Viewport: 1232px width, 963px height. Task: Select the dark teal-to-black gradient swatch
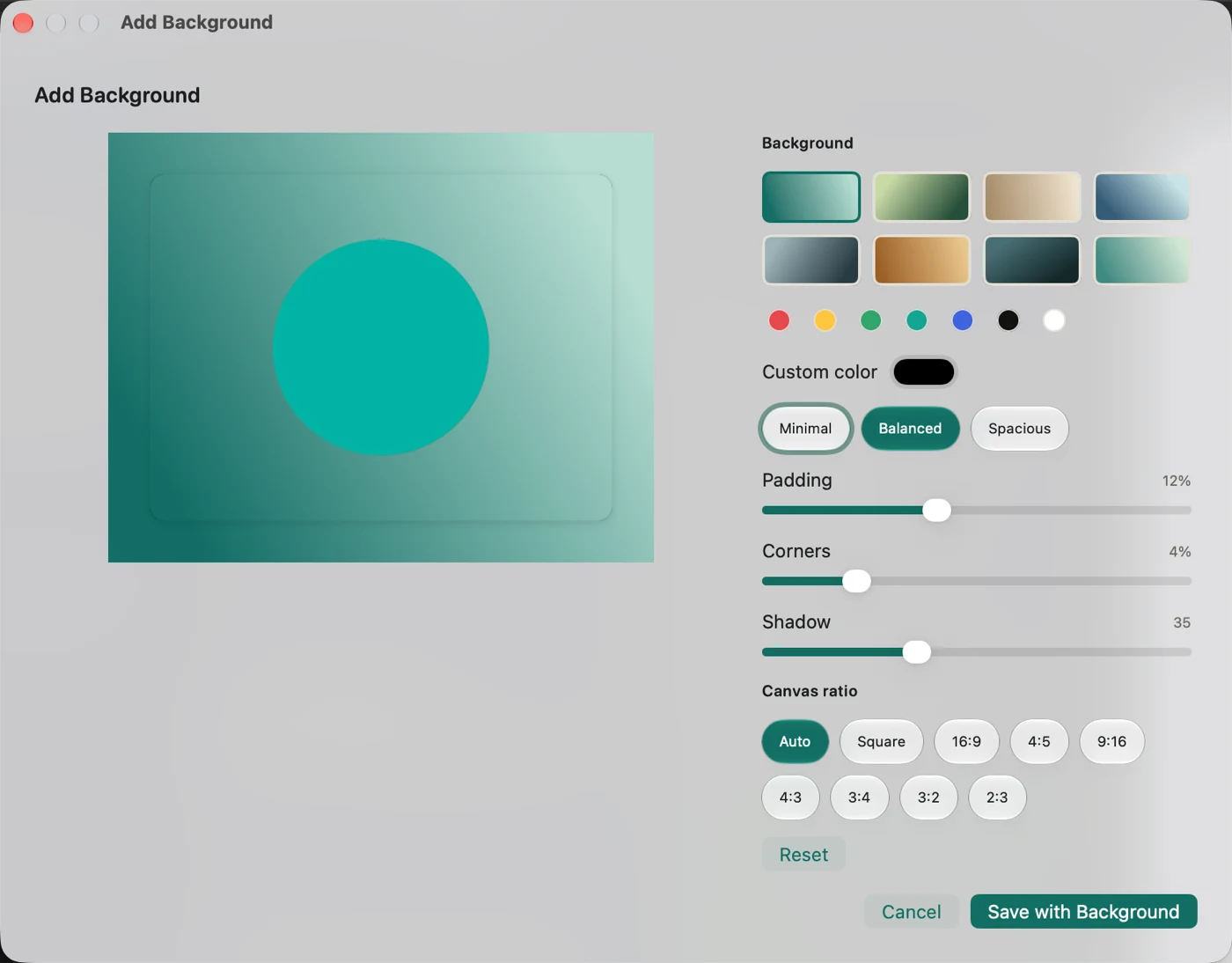1031,260
